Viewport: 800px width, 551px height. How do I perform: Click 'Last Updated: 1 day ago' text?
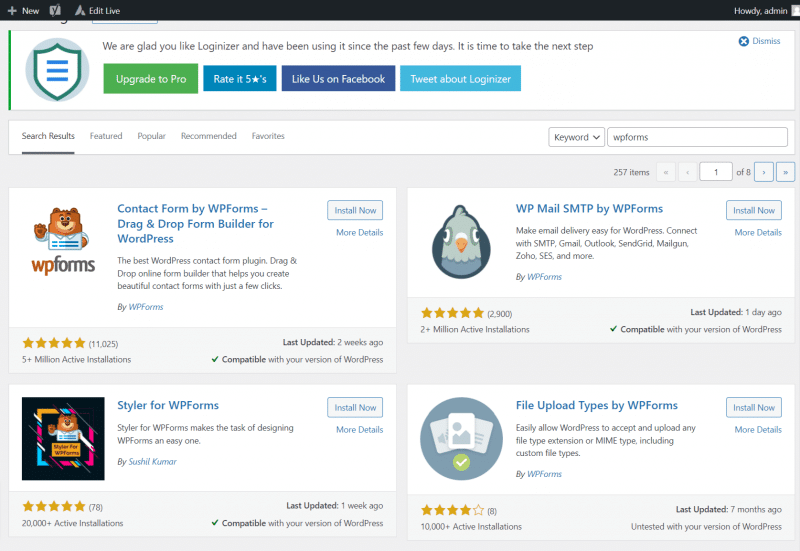pyautogui.click(x=736, y=312)
